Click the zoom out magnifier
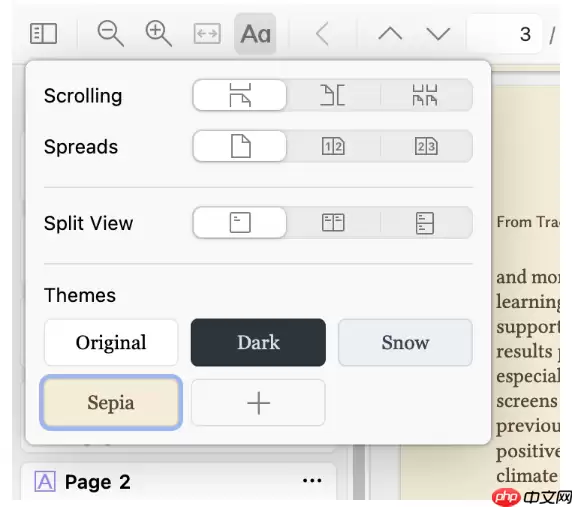Viewport: 573px width, 507px height. pyautogui.click(x=111, y=34)
